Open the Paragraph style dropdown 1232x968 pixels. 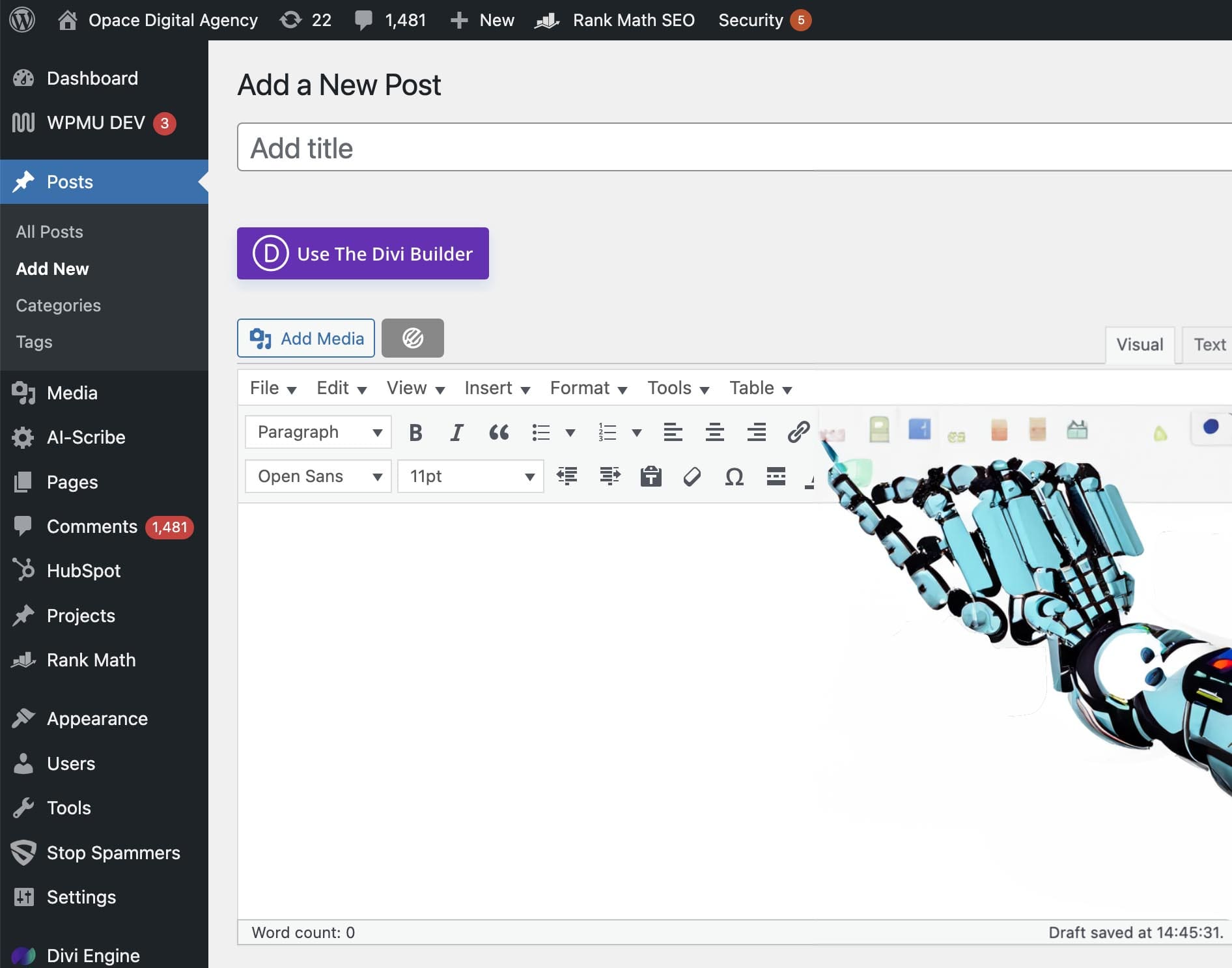click(318, 432)
